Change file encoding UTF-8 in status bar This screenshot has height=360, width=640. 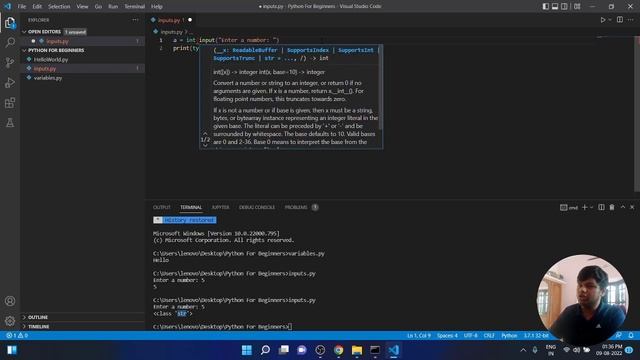tap(471, 336)
